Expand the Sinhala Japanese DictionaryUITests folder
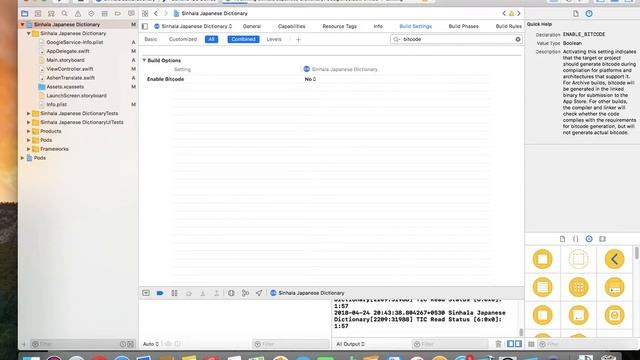The image size is (640, 360). 29,122
